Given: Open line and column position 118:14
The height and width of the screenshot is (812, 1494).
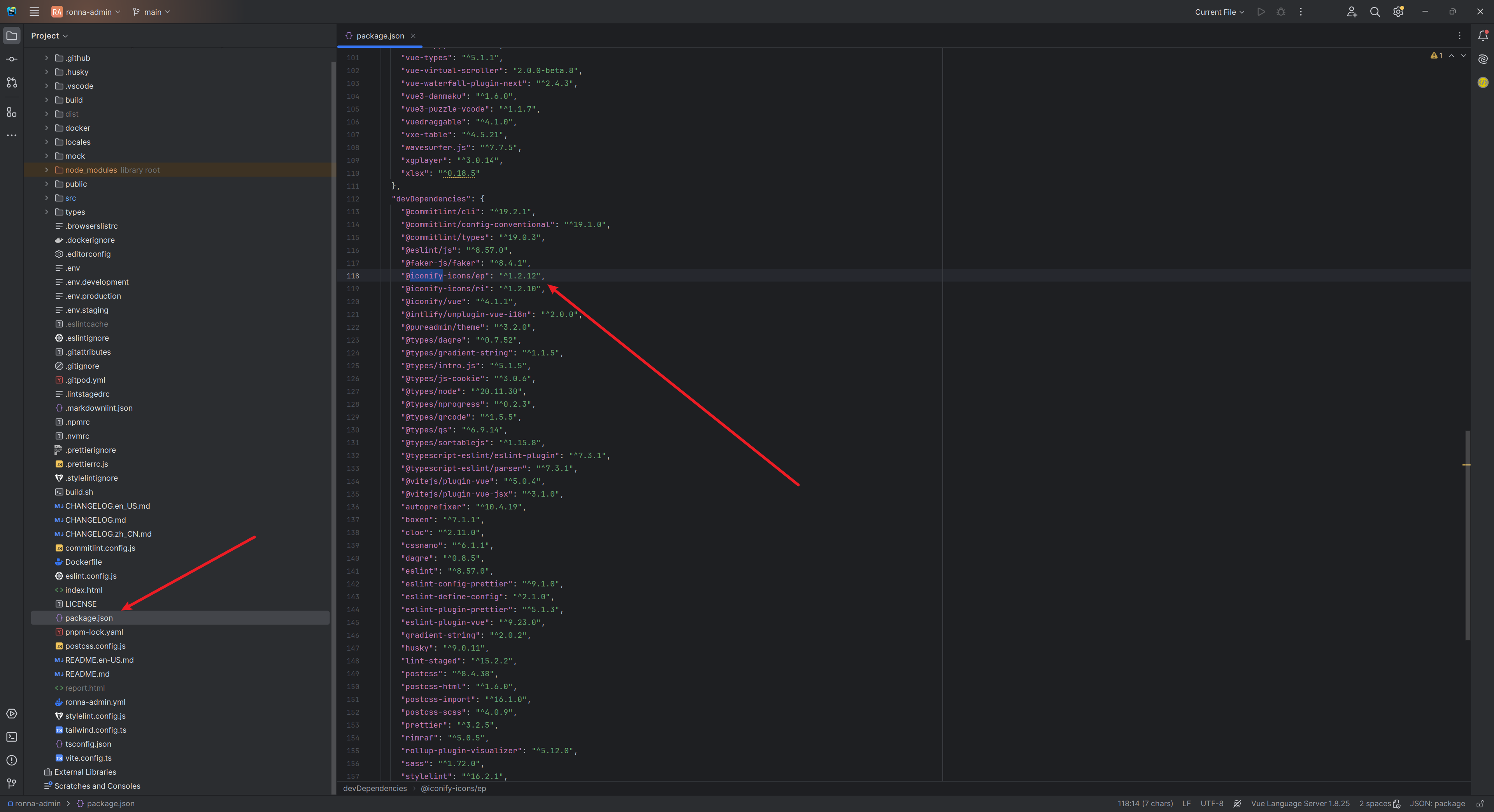Looking at the screenshot, I should tap(1145, 803).
